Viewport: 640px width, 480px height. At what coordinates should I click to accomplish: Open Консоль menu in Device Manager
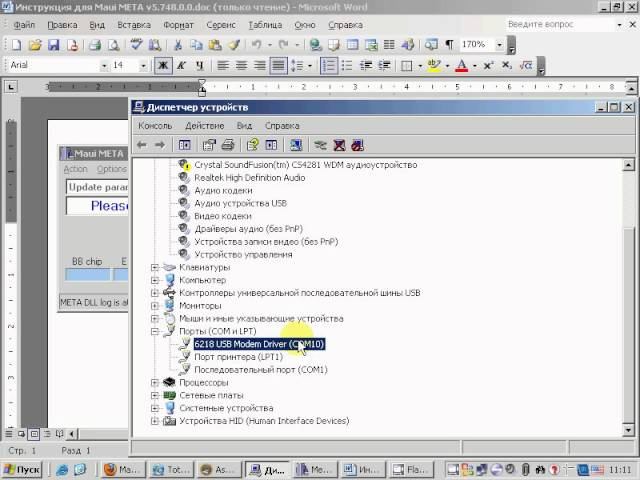[155, 126]
